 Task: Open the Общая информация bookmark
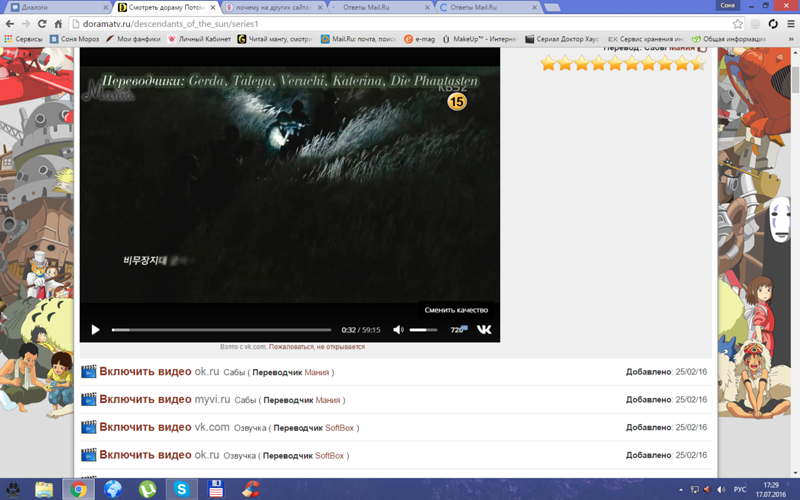pyautogui.click(x=729, y=39)
